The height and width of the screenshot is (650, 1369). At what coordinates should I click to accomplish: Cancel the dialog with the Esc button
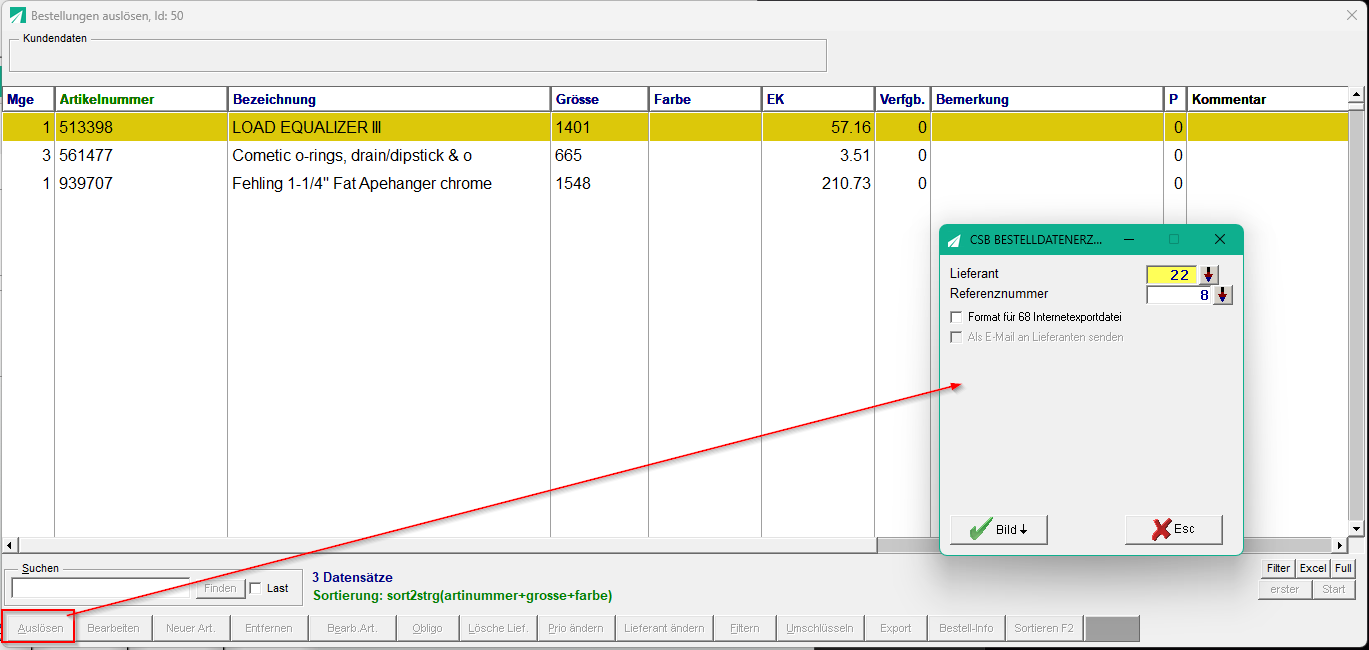(x=1174, y=529)
